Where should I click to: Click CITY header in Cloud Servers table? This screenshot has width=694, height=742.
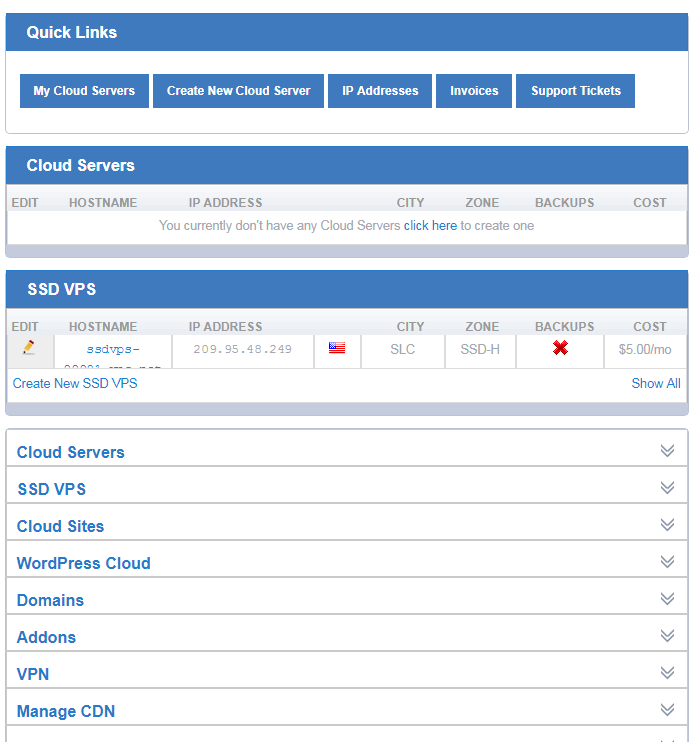click(x=410, y=203)
